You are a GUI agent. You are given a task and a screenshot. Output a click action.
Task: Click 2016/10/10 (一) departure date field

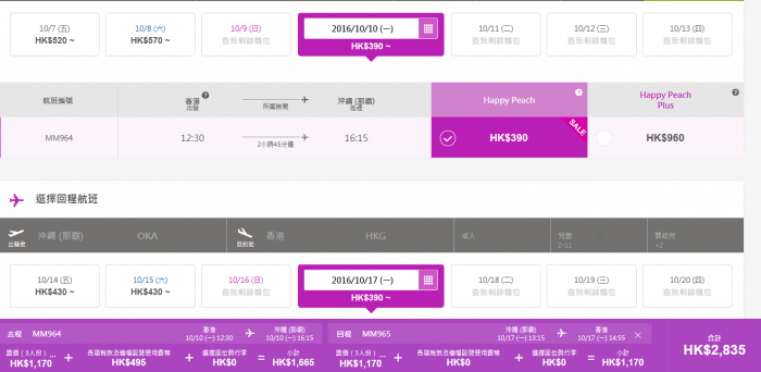pyautogui.click(x=362, y=29)
